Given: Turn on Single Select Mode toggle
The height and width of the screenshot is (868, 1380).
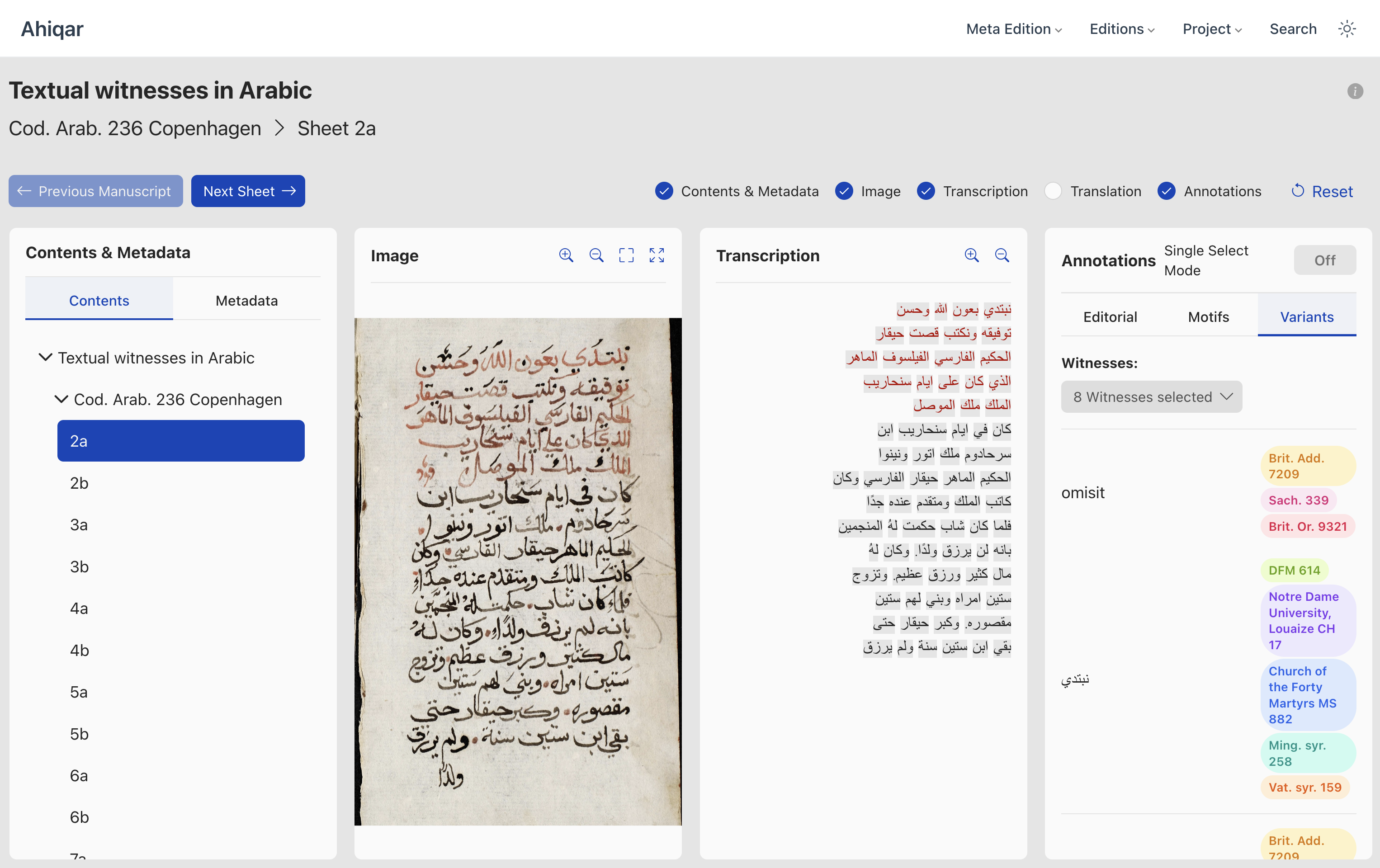Looking at the screenshot, I should 1324,260.
